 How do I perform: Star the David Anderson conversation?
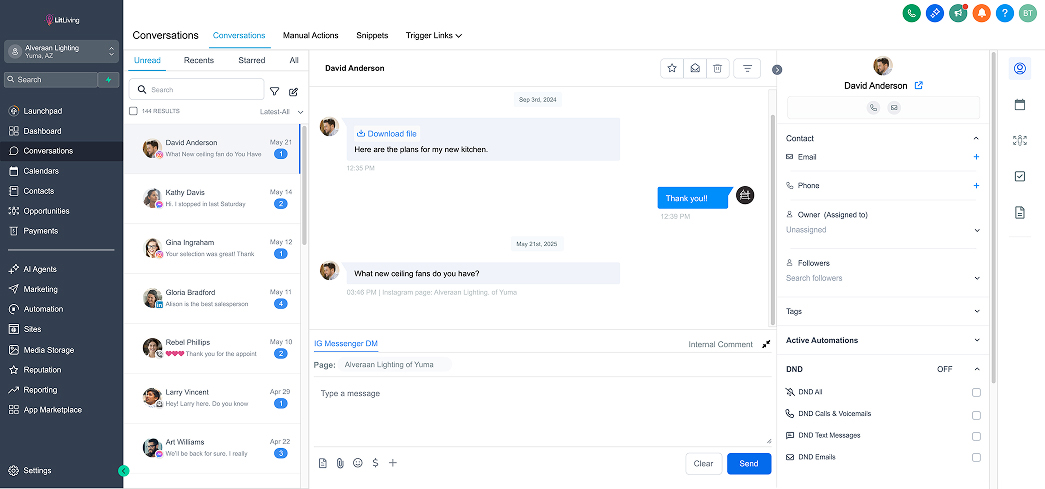tap(672, 68)
